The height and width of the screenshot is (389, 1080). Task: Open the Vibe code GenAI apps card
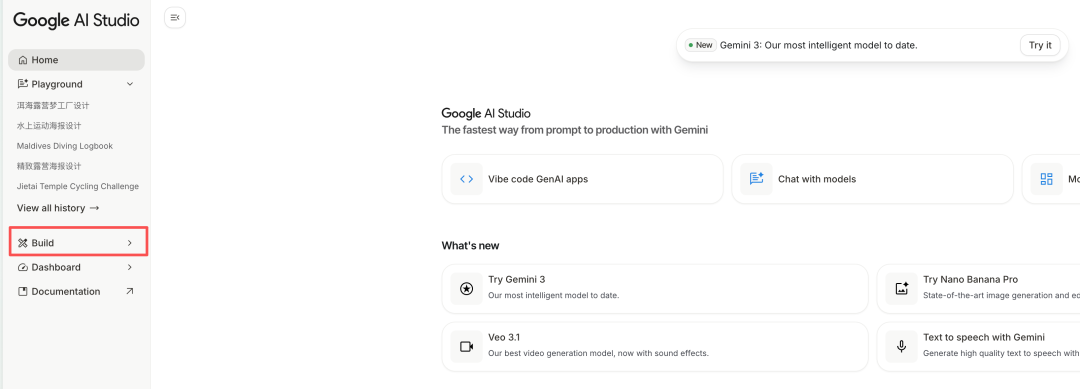(x=583, y=179)
